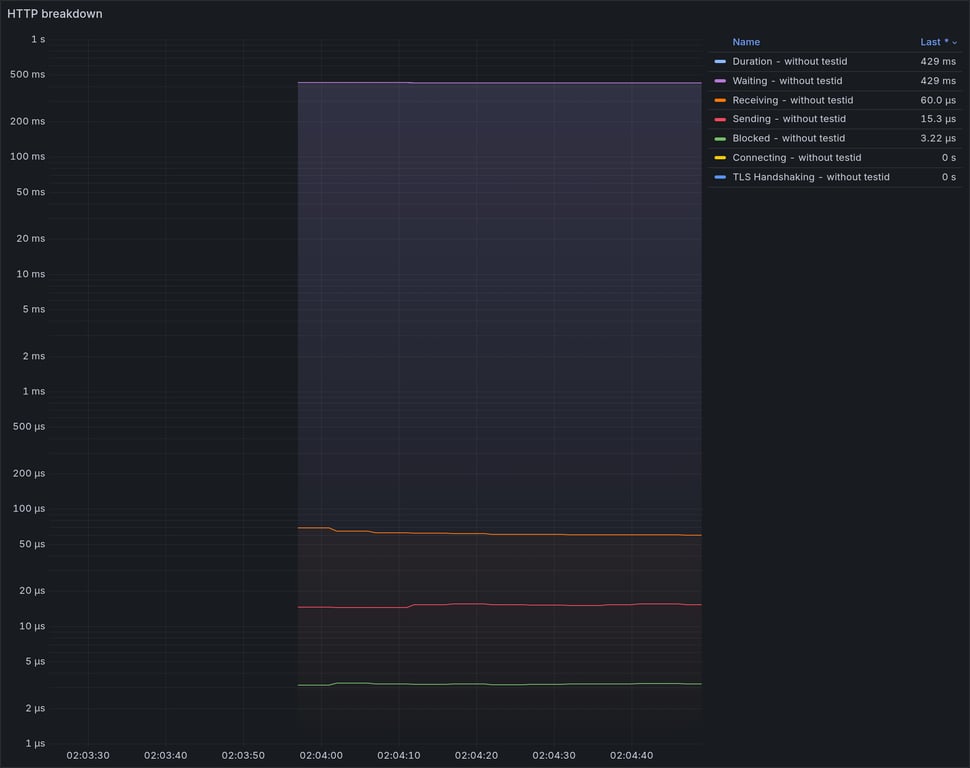970x768 pixels.
Task: Click the 429 ms value for Duration
Action: click(x=938, y=61)
